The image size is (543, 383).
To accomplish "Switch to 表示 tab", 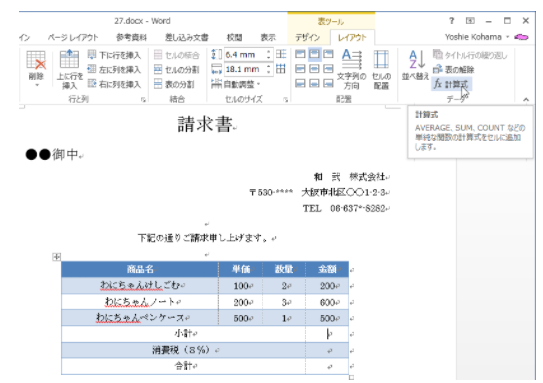I will 268,37.
